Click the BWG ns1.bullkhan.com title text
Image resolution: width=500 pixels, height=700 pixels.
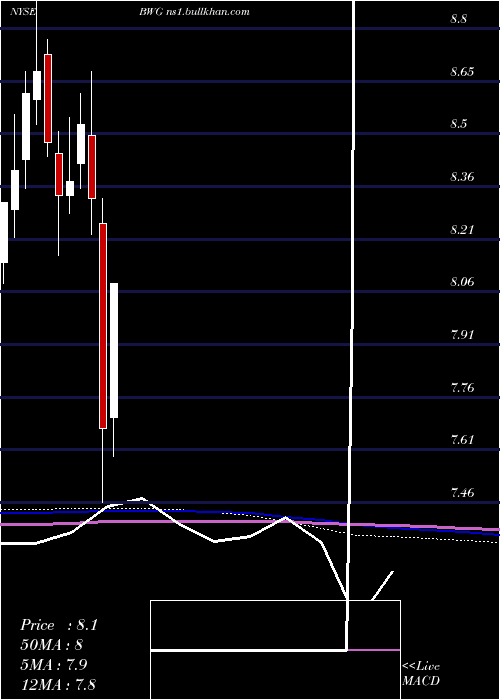point(193,12)
